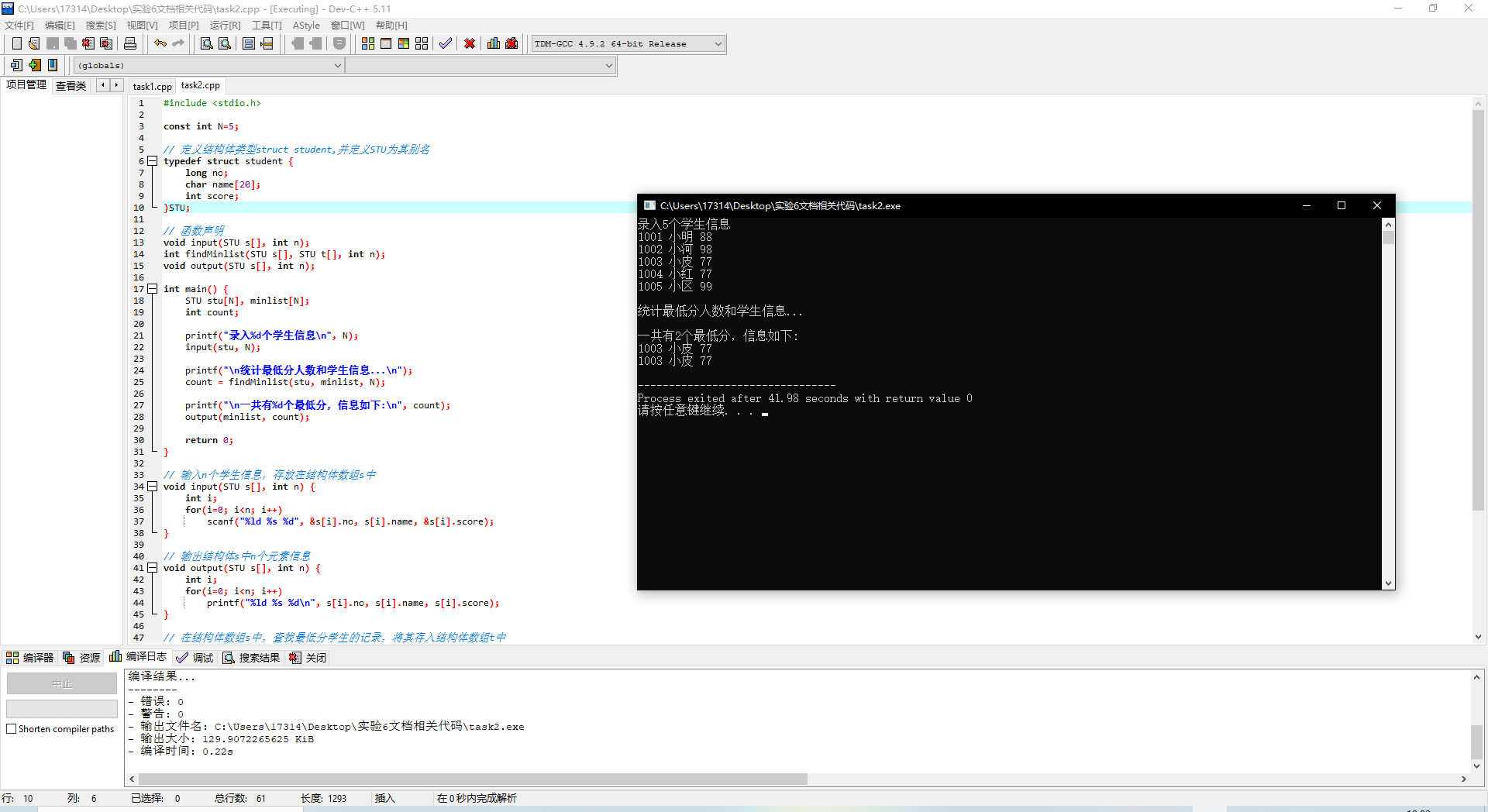Click the Compile icon with four colored squares
Image resolution: width=1488 pixels, height=812 pixels.
tap(368, 43)
